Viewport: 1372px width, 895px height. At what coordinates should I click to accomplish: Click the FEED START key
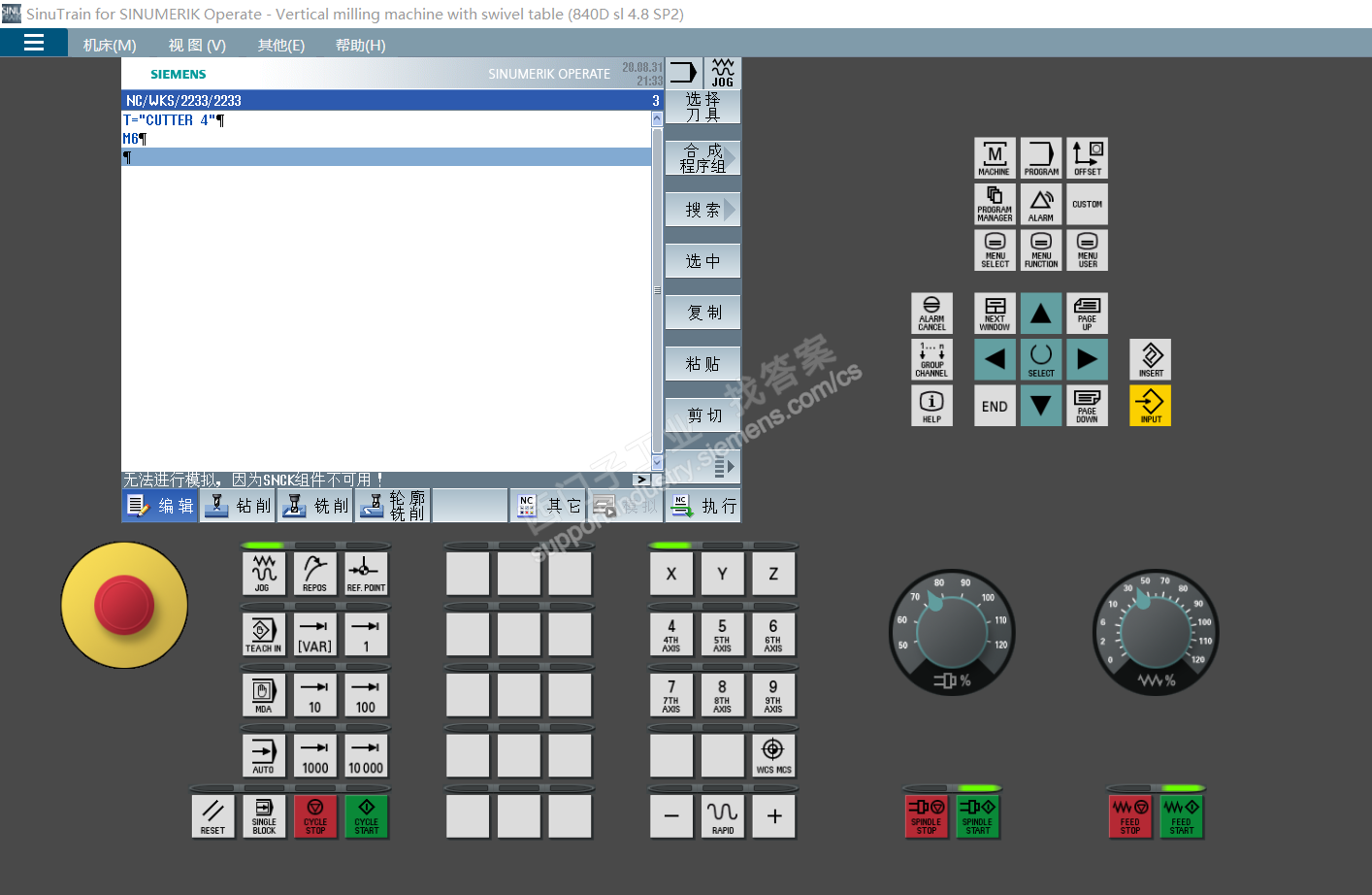[1182, 816]
